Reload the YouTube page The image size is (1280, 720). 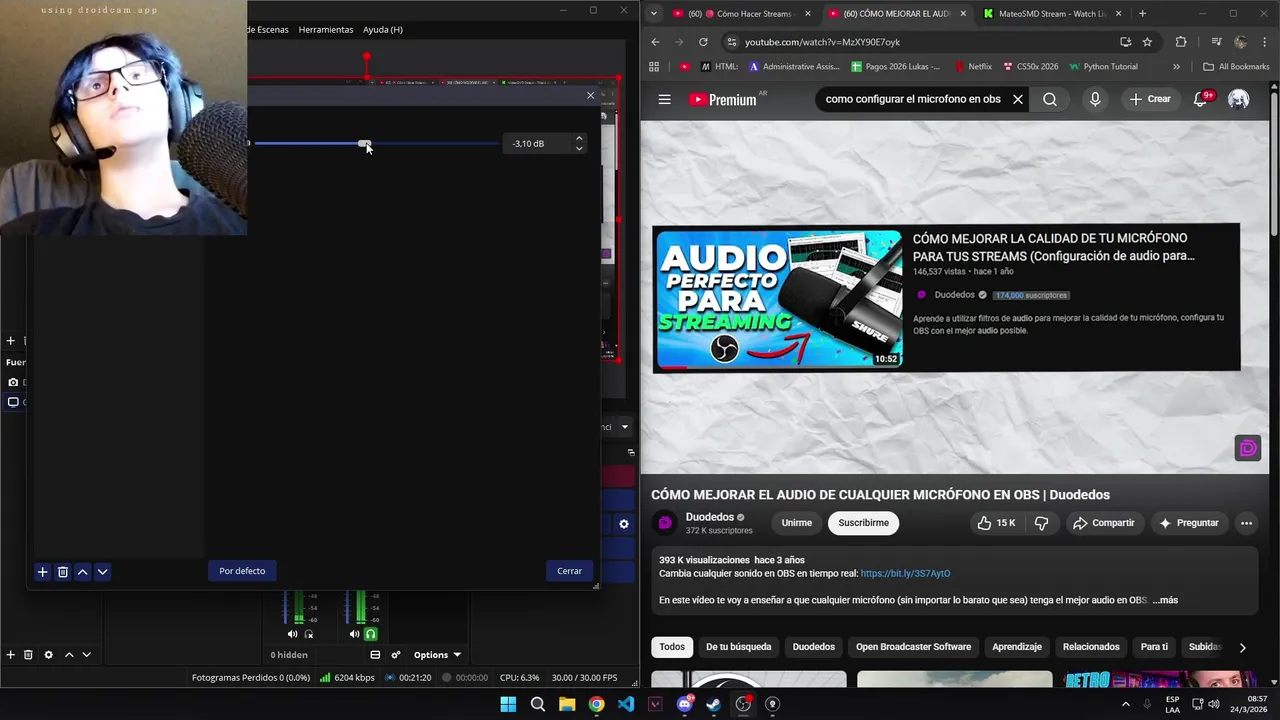(703, 42)
